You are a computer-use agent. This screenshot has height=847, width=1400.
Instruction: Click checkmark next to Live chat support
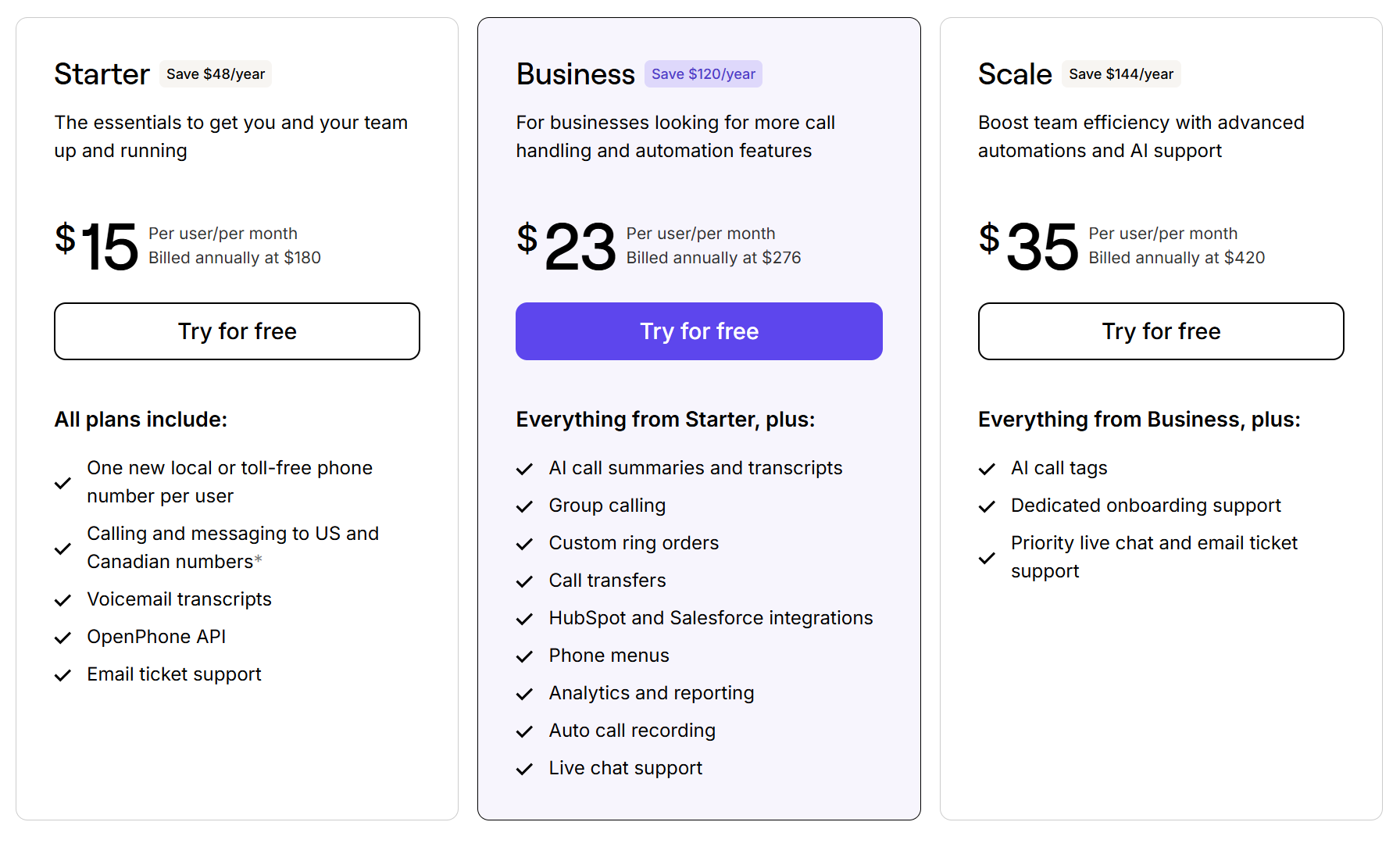(x=525, y=769)
